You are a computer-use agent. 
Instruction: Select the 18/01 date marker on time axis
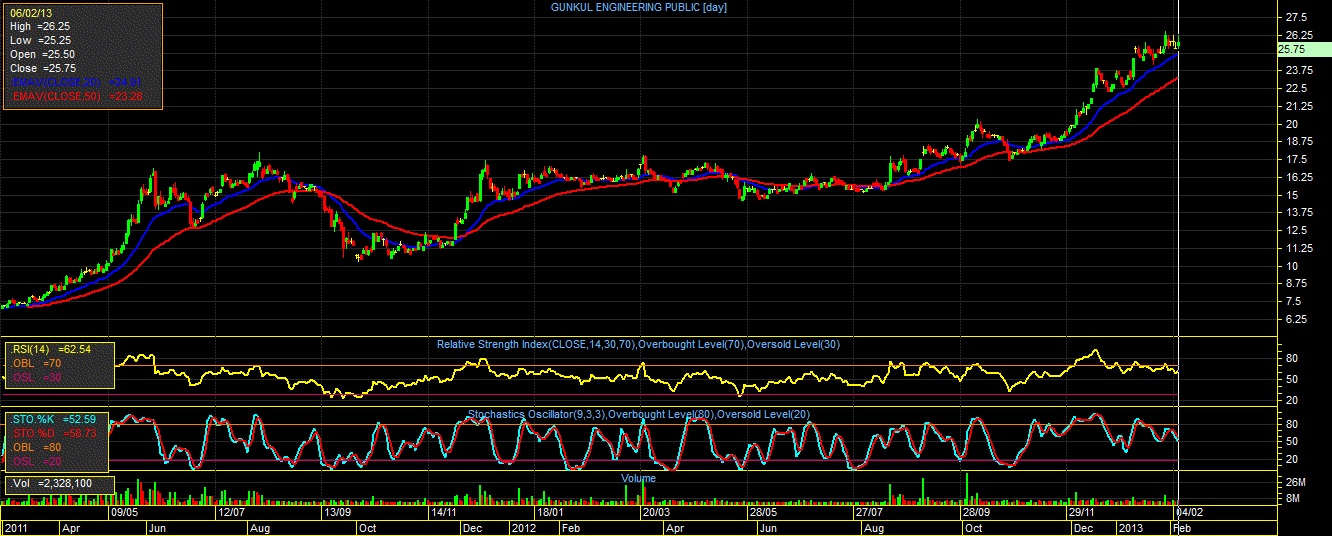pos(551,512)
